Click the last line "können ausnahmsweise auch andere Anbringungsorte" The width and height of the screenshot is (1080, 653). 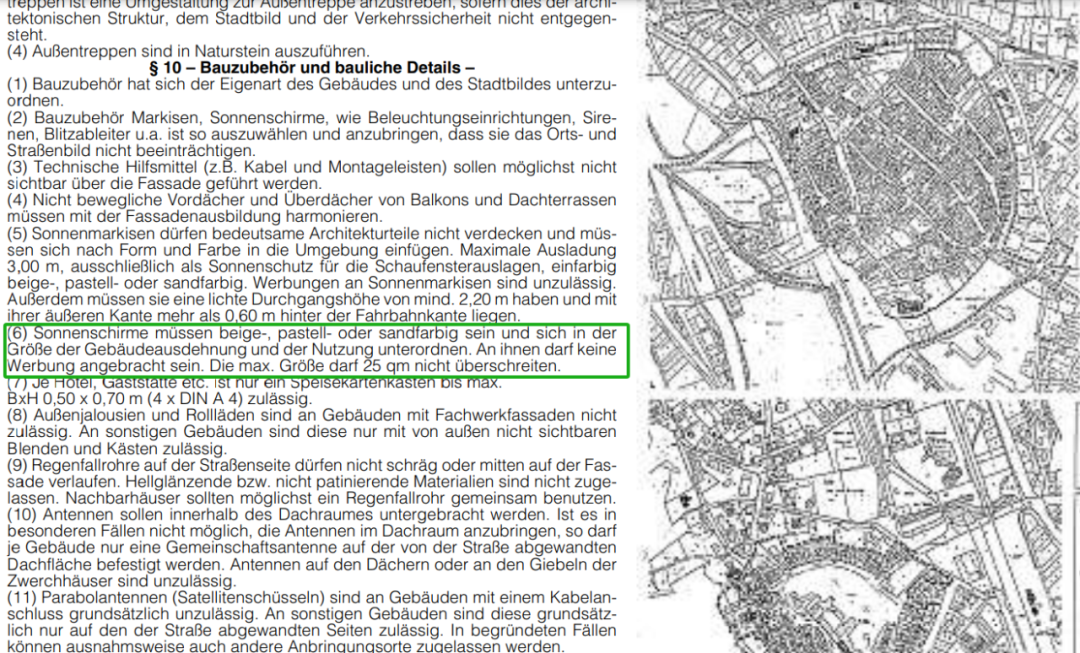(x=286, y=646)
